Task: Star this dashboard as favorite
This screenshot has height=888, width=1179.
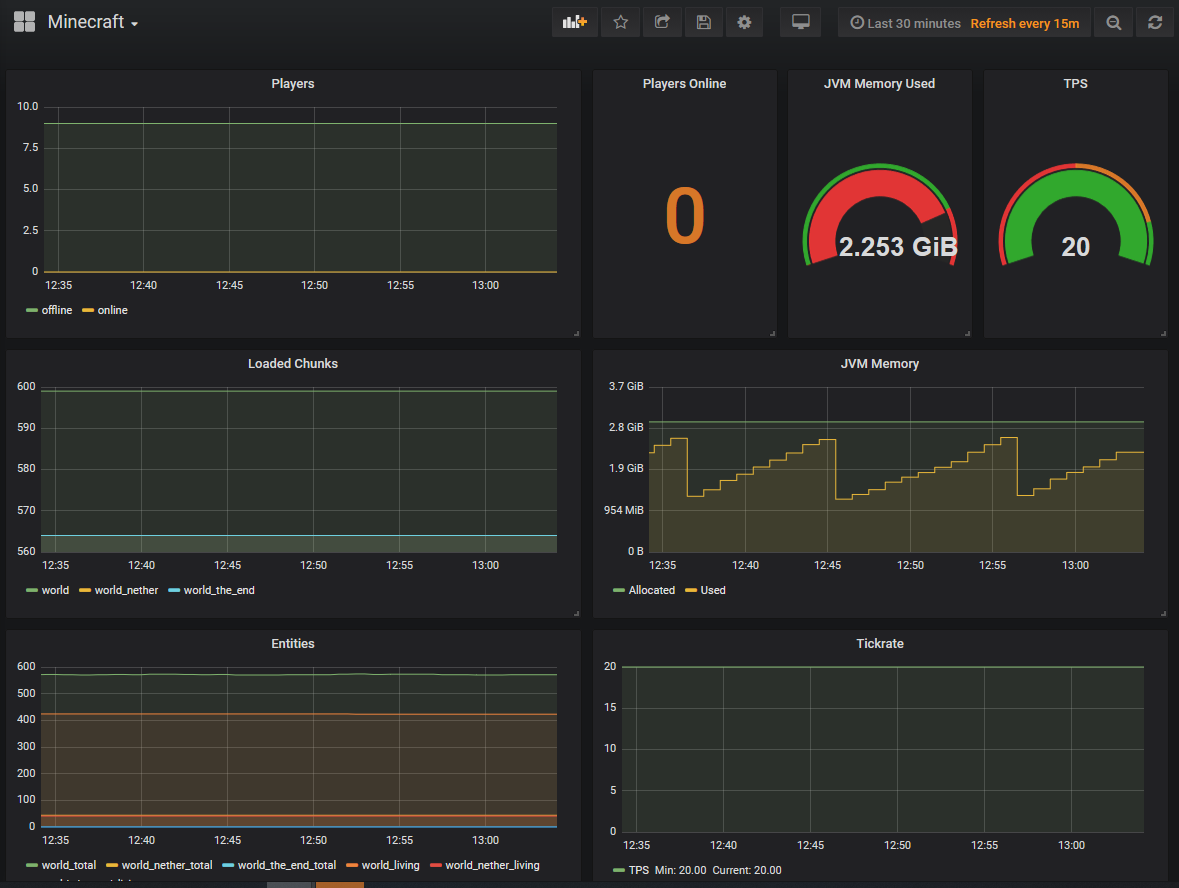Action: [x=621, y=22]
